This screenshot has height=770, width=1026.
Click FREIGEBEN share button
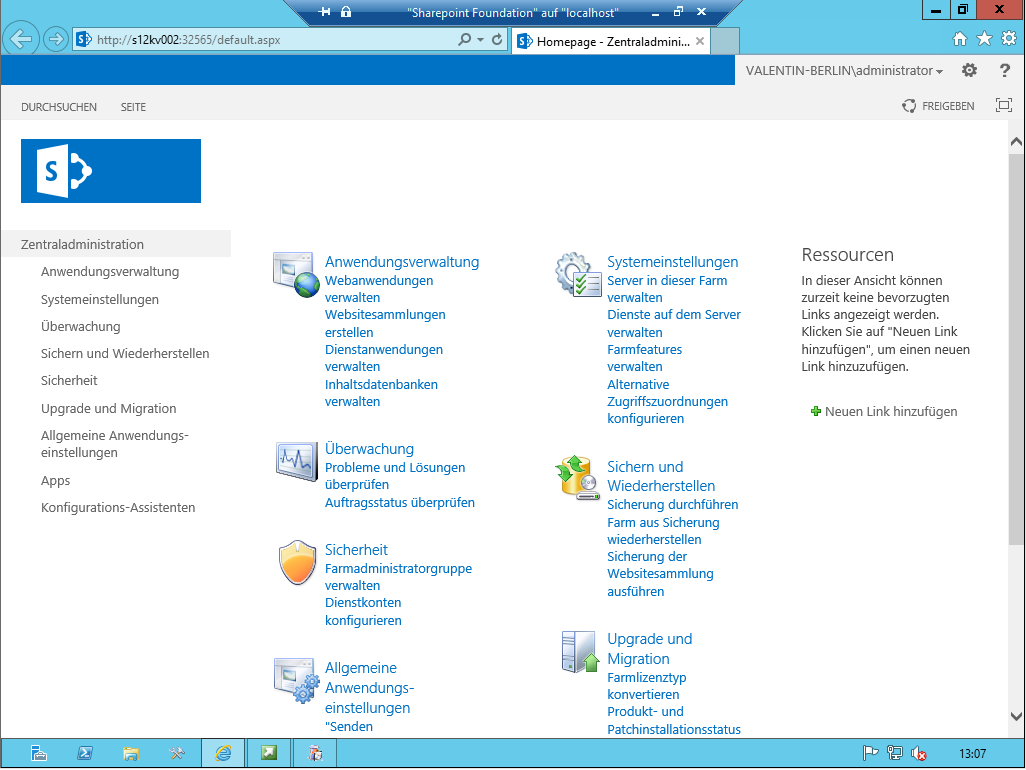tap(938, 106)
